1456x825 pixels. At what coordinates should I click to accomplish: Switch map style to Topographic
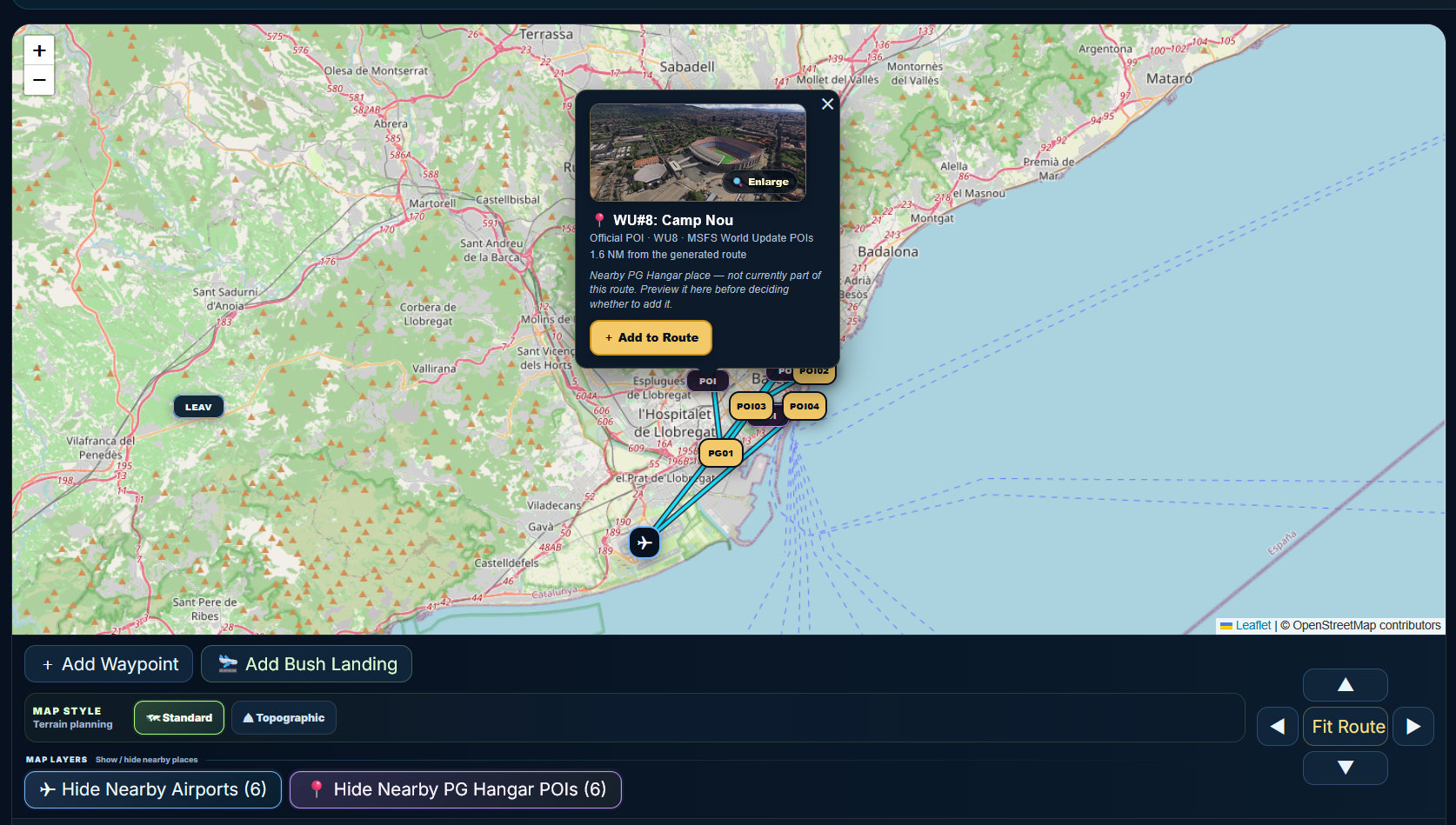coord(284,718)
